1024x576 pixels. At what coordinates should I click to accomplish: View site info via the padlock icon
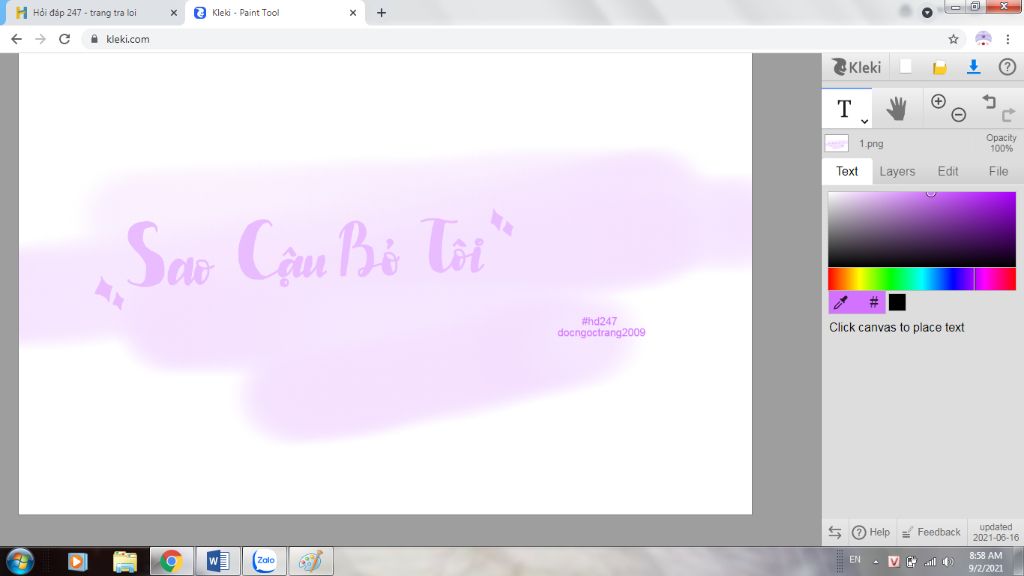click(94, 39)
